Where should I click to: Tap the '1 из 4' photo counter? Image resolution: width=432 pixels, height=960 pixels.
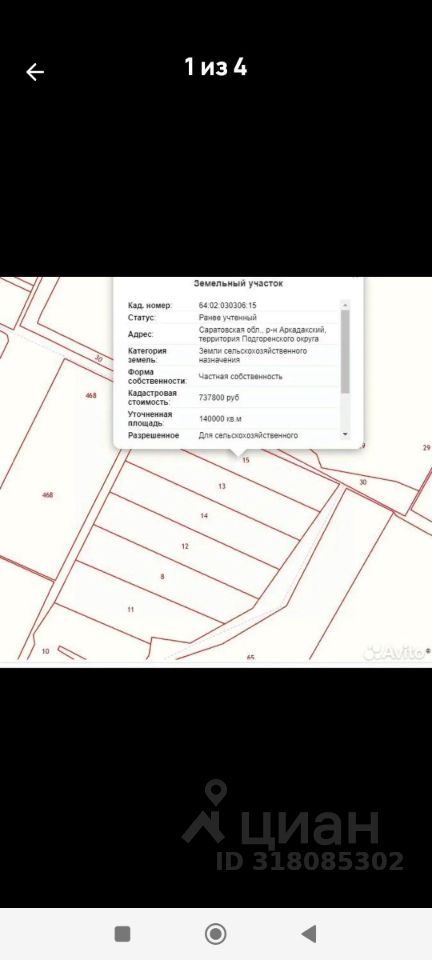point(216,67)
